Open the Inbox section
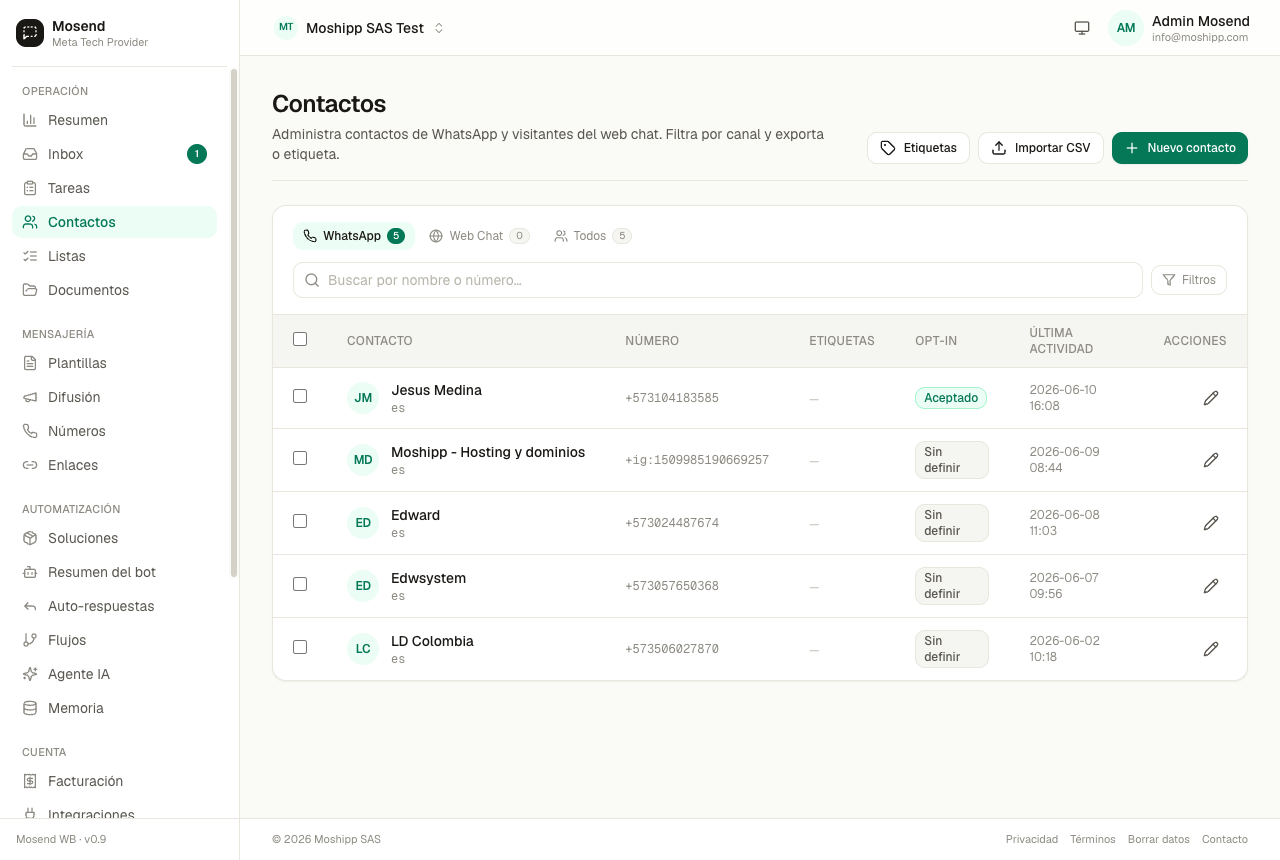This screenshot has height=860, width=1280. [114, 154]
